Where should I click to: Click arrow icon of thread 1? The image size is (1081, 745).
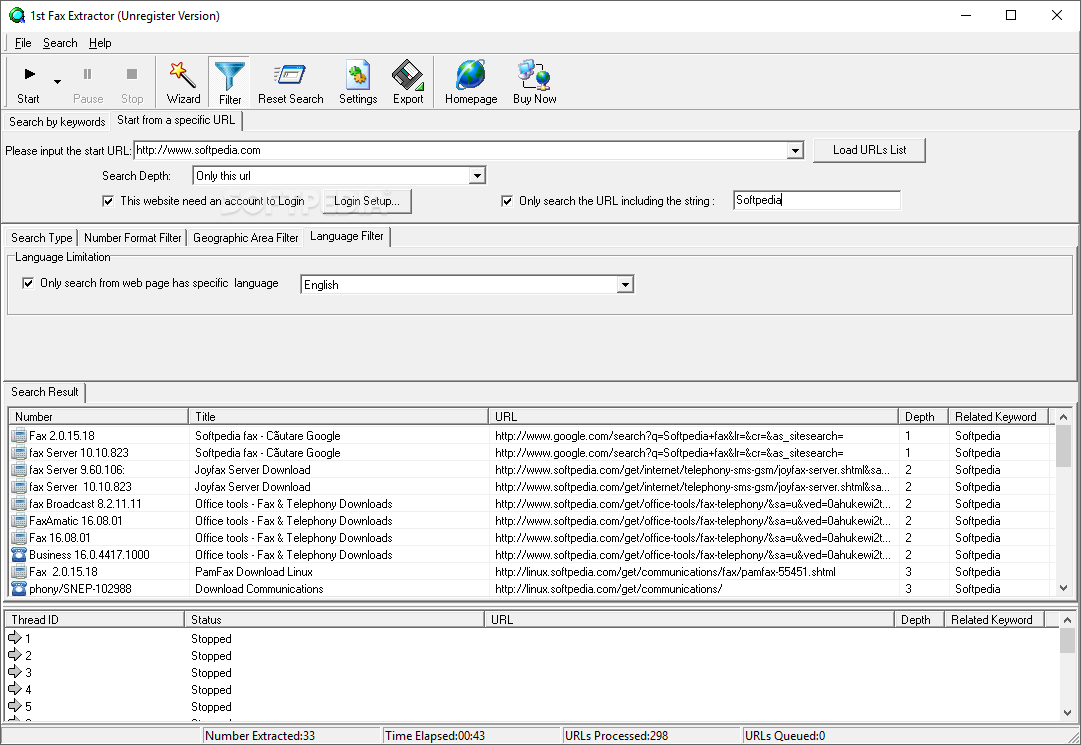14,637
